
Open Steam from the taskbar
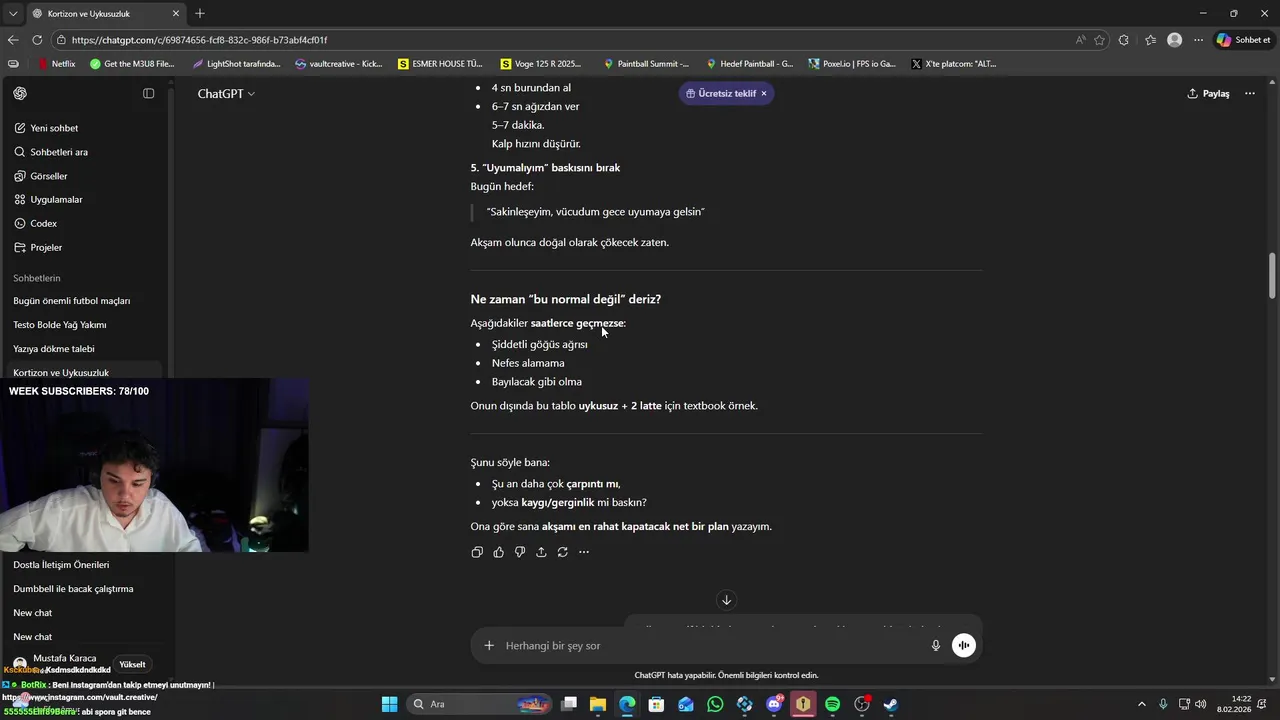[x=891, y=704]
